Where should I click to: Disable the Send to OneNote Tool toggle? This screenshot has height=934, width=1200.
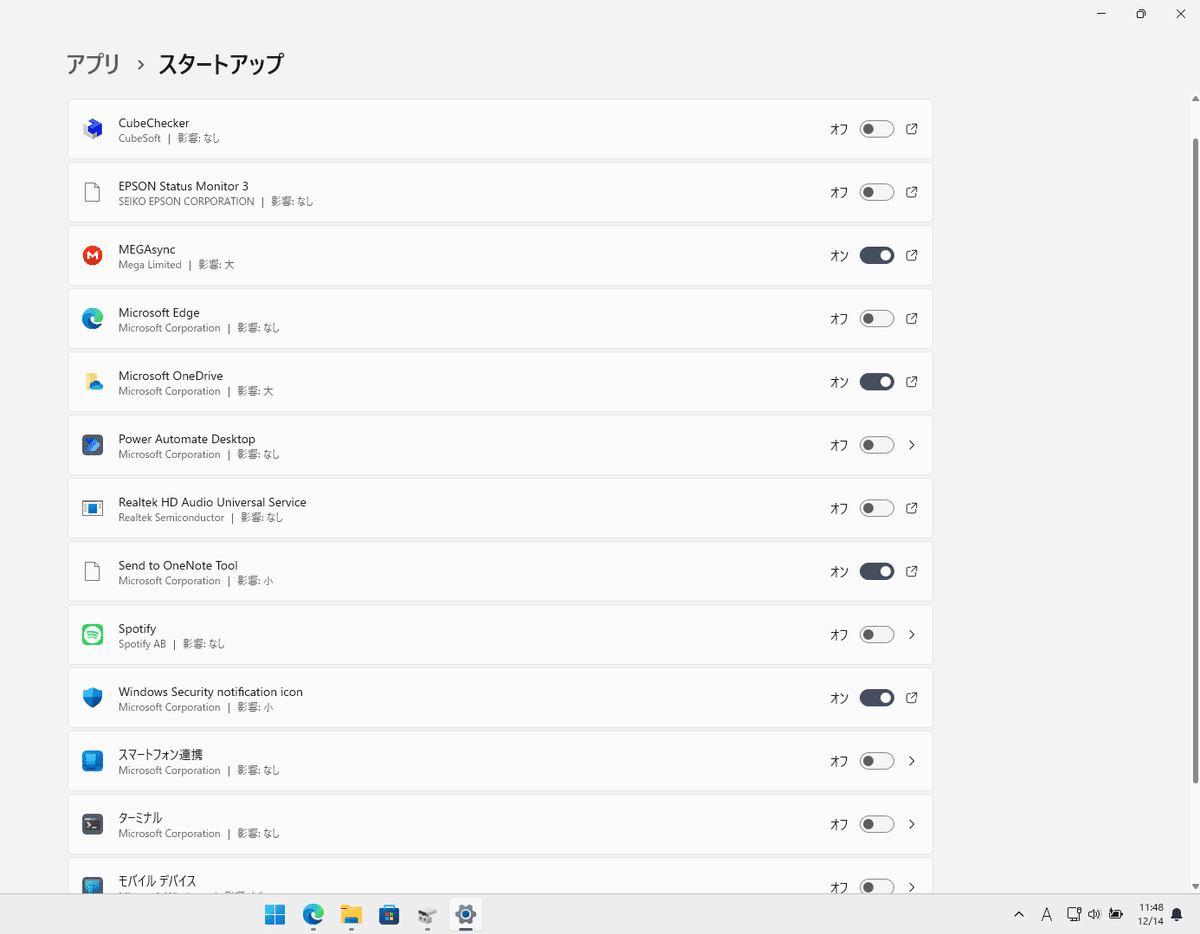pos(876,571)
